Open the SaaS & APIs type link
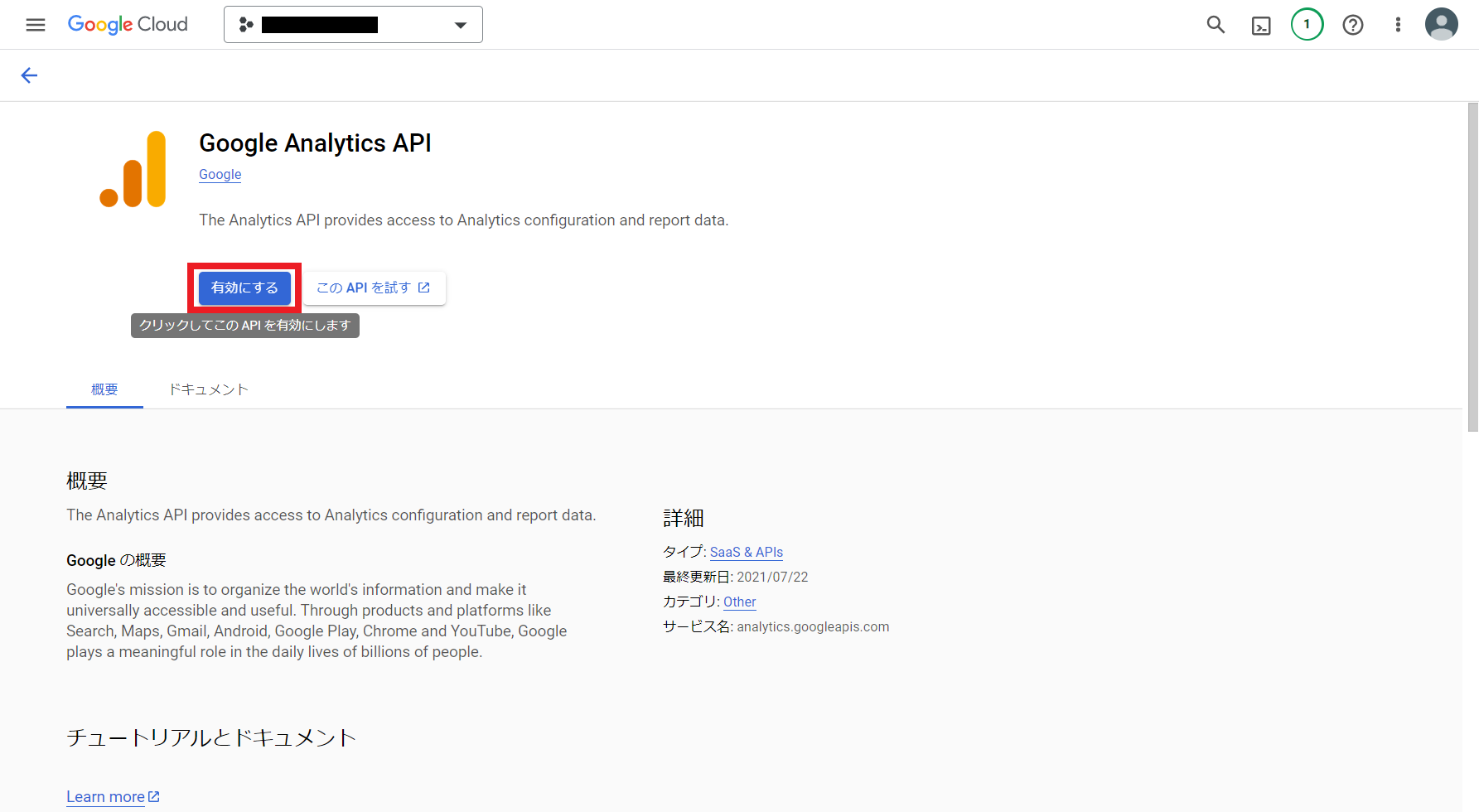The height and width of the screenshot is (812, 1479). [747, 553]
